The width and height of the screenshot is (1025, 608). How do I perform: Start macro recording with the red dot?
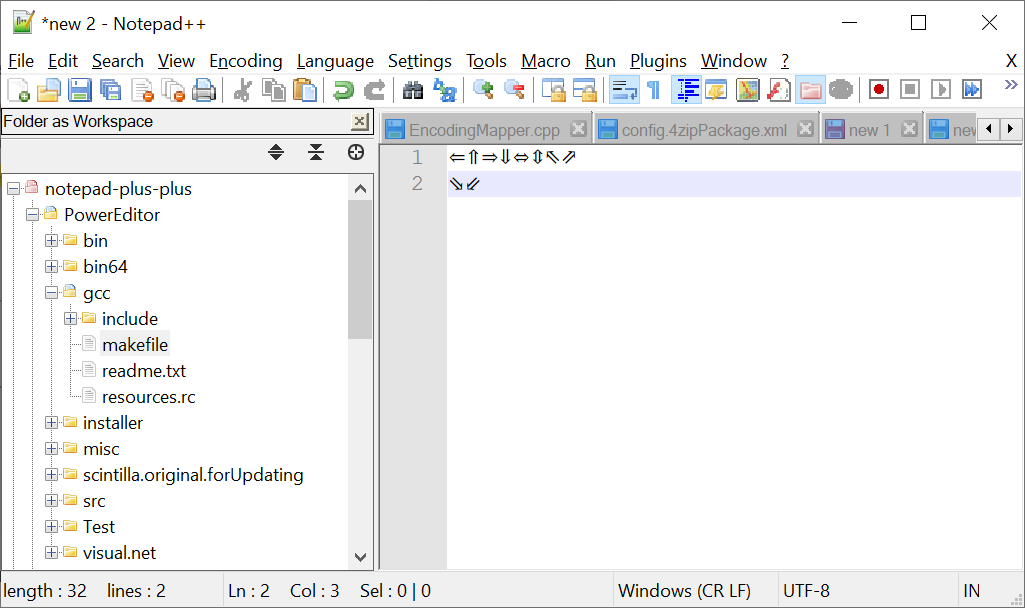point(879,90)
